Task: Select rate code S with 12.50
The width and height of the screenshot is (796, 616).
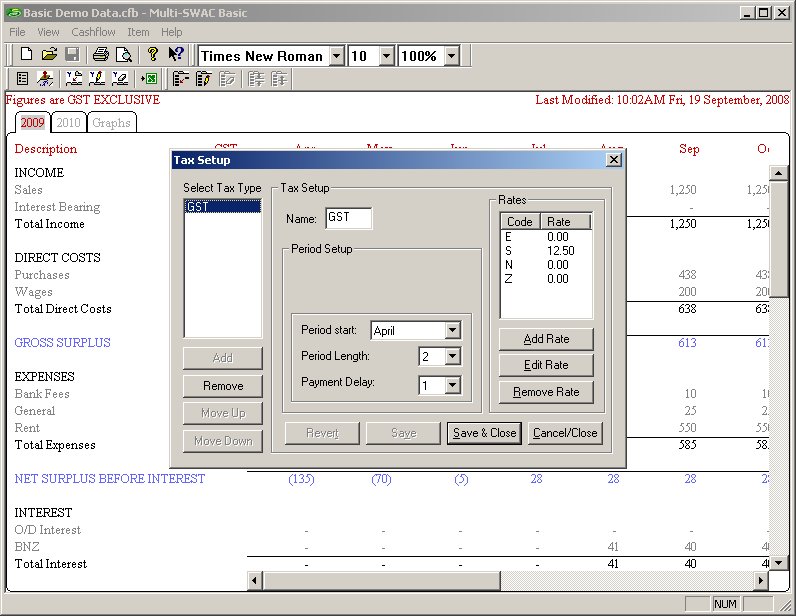Action: tap(546, 251)
